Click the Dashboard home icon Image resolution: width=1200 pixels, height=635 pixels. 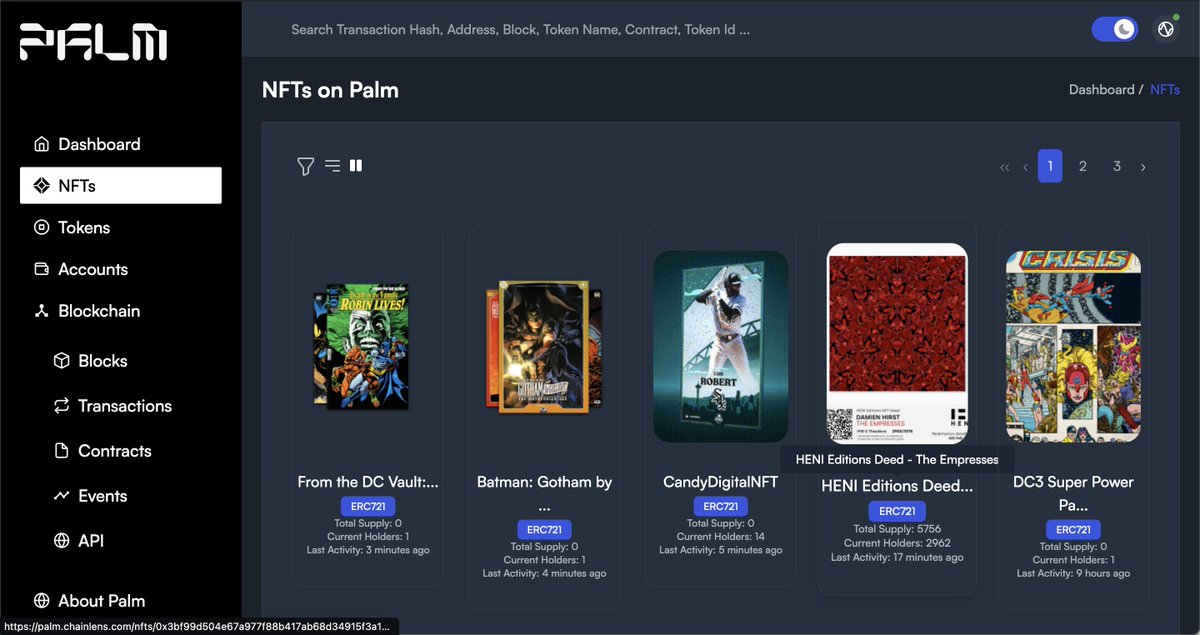[x=41, y=144]
